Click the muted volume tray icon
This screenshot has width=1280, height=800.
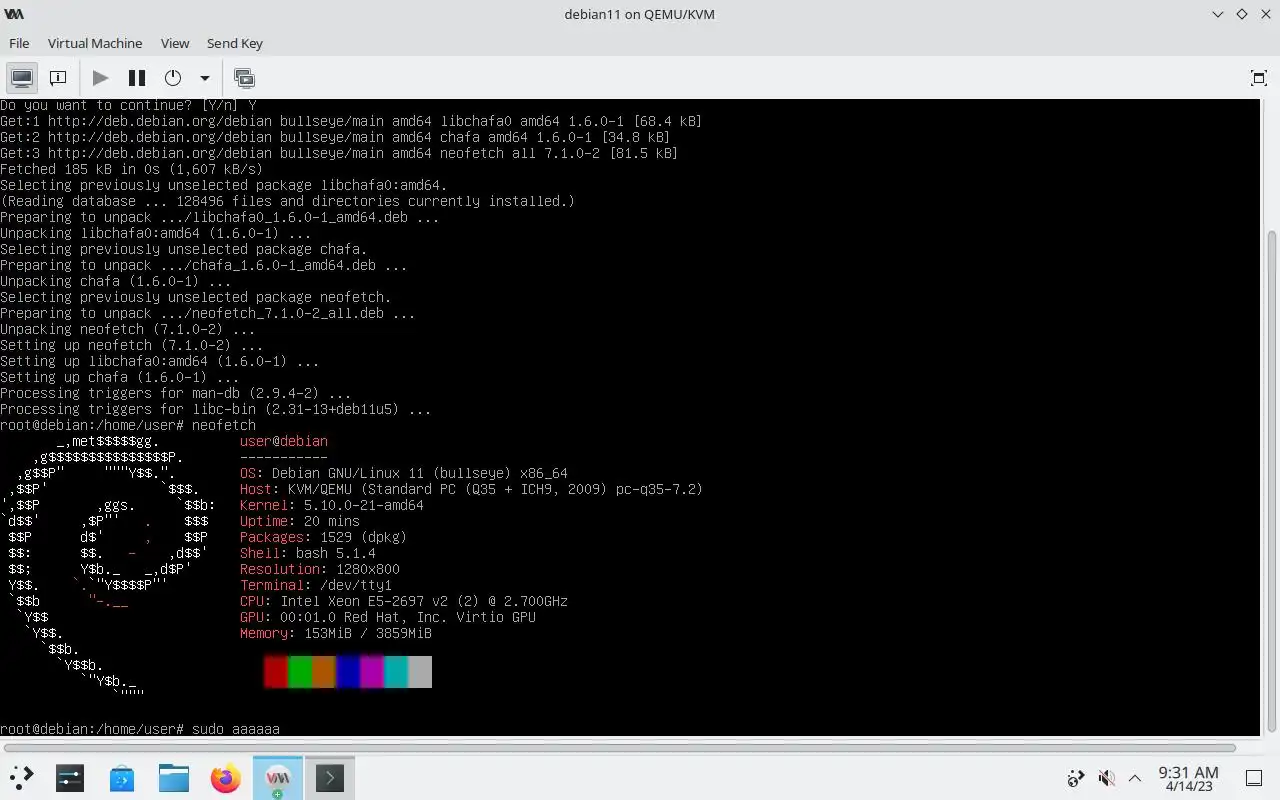[1106, 778]
